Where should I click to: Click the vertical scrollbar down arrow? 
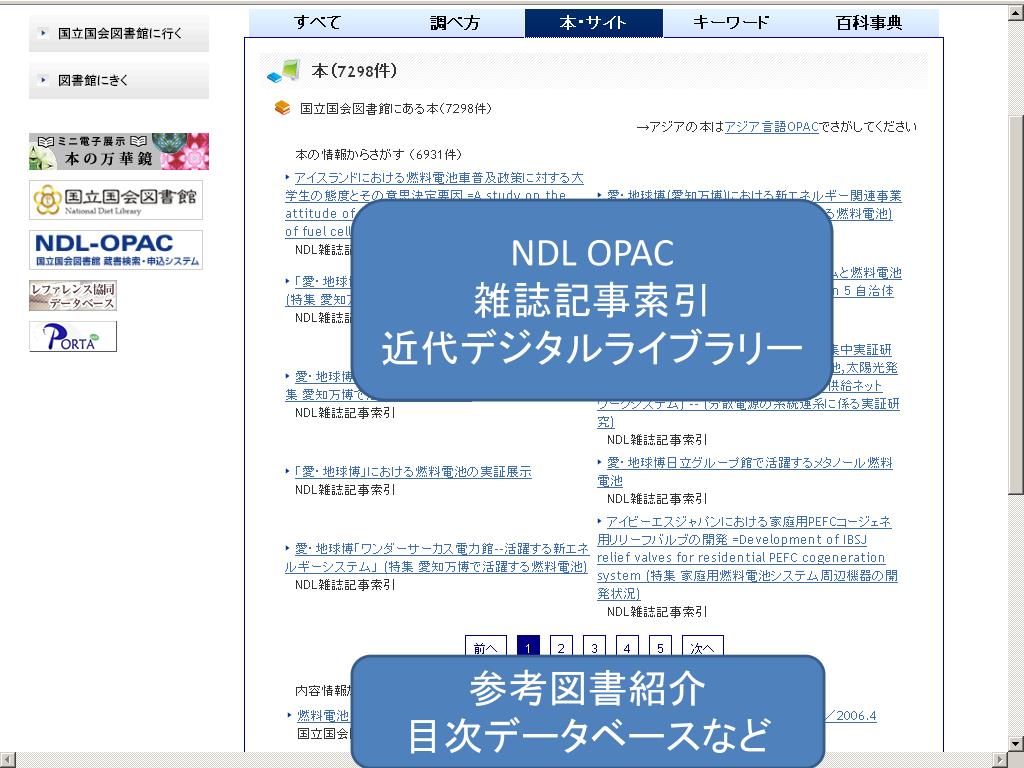tap(1016, 743)
